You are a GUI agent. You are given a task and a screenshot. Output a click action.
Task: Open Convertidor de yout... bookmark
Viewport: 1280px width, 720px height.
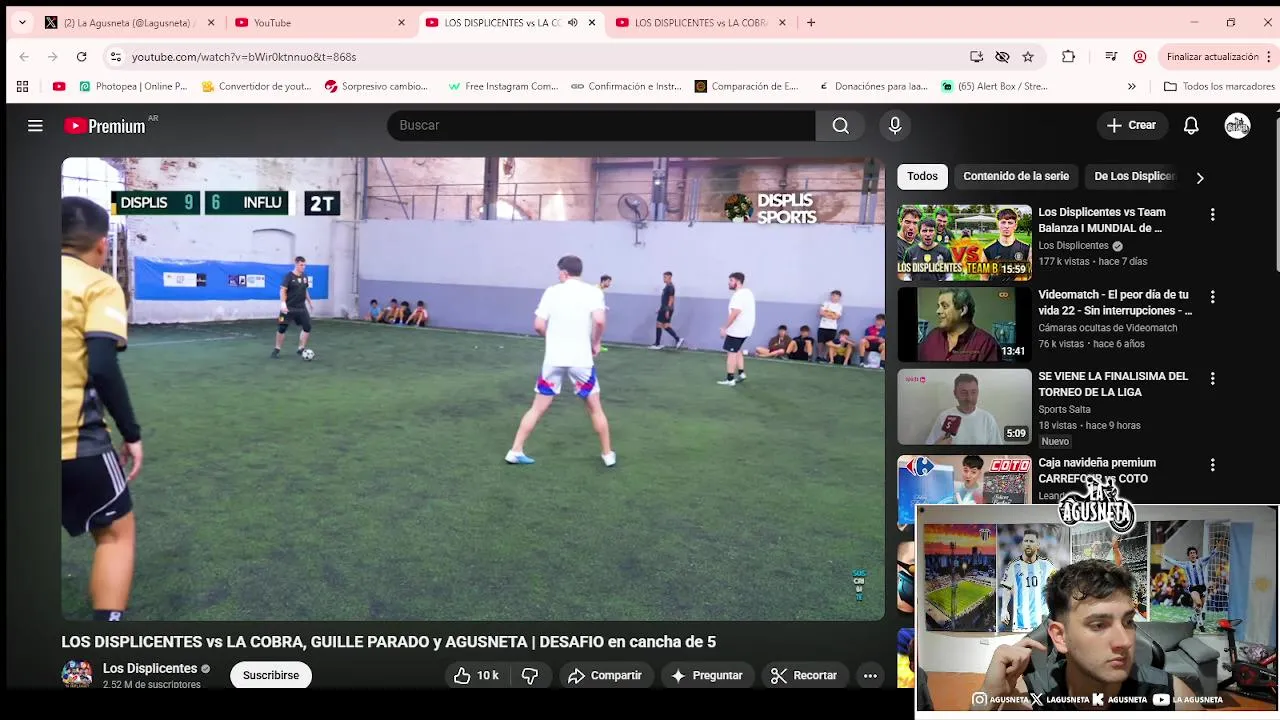tap(256, 86)
